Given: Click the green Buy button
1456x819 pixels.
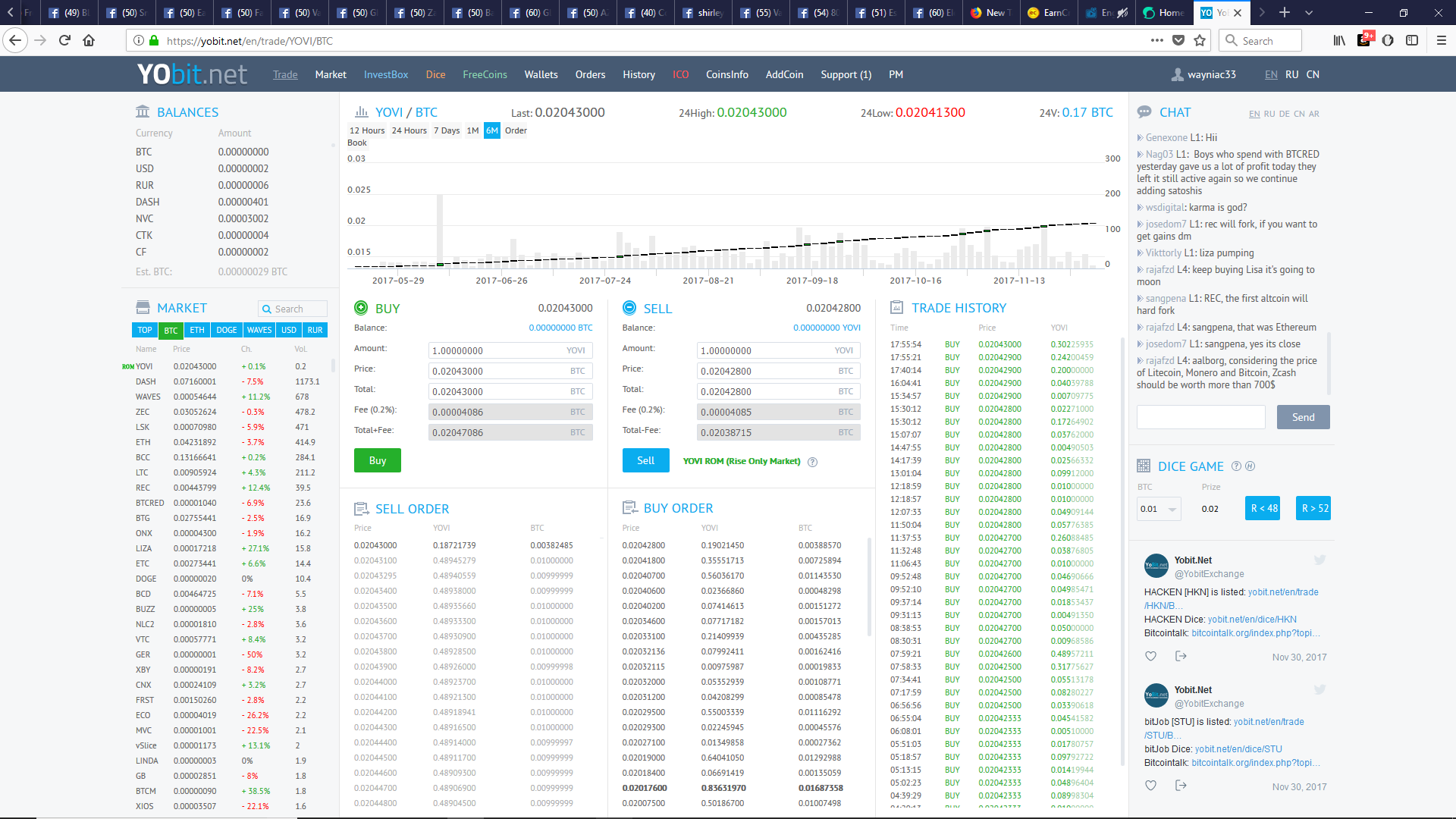Looking at the screenshot, I should pos(378,460).
